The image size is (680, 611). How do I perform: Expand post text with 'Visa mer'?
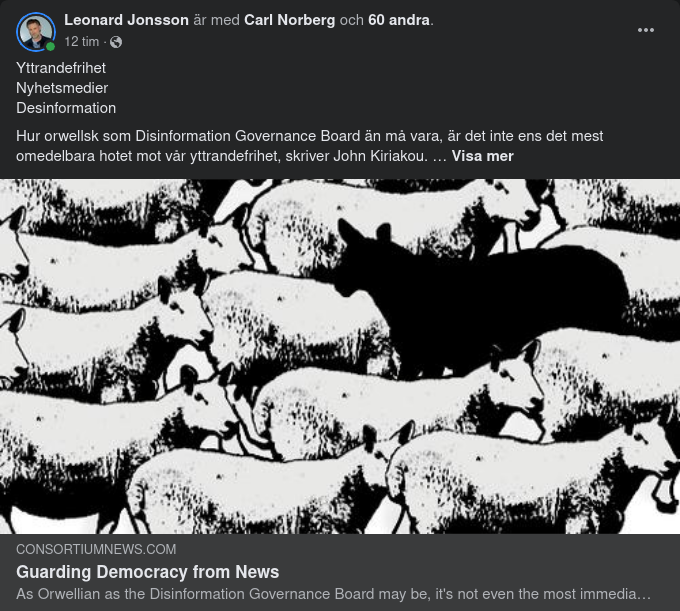pos(482,156)
